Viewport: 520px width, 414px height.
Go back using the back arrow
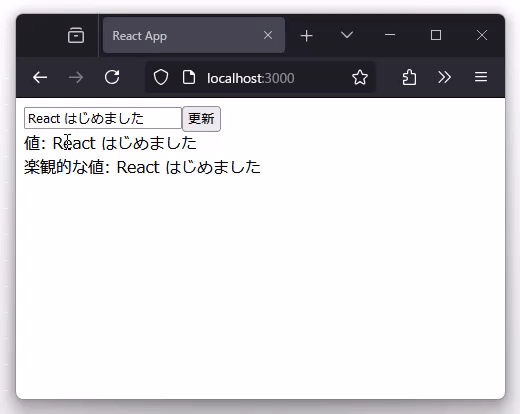[x=40, y=78]
